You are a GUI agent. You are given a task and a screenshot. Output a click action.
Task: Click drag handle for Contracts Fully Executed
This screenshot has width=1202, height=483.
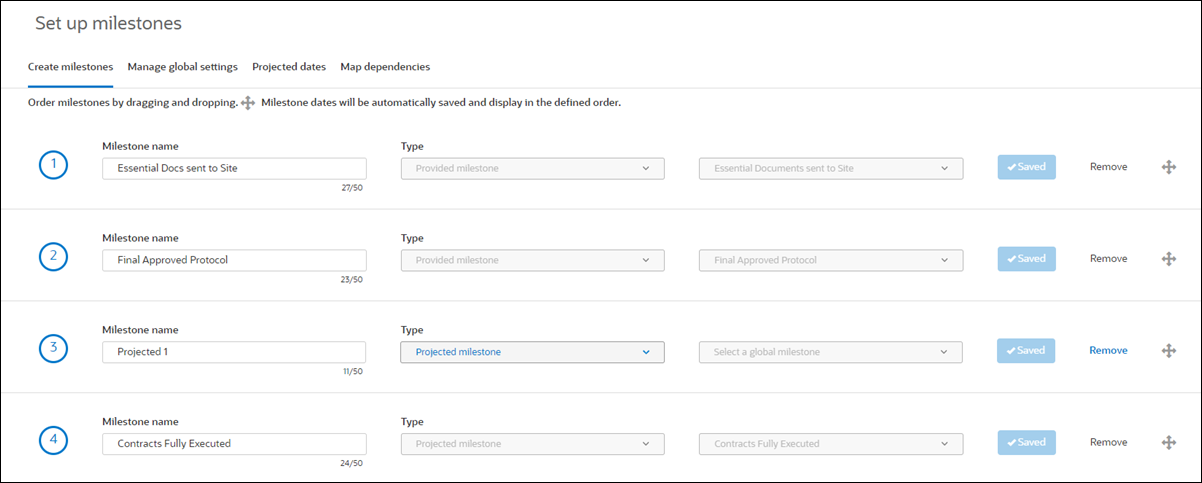click(x=1168, y=443)
